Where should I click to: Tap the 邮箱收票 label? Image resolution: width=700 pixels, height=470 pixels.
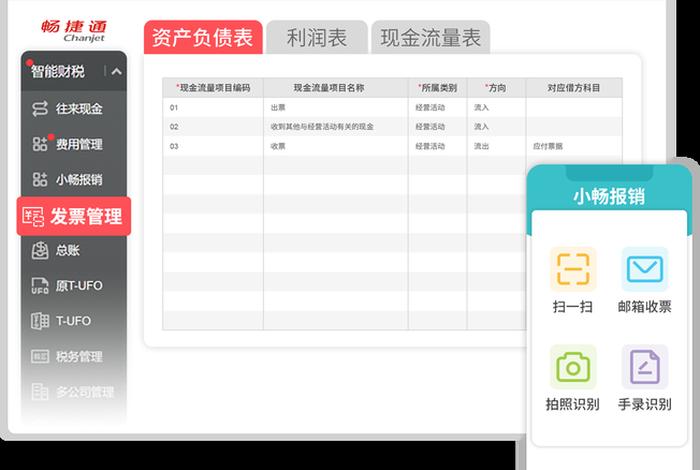(645, 307)
